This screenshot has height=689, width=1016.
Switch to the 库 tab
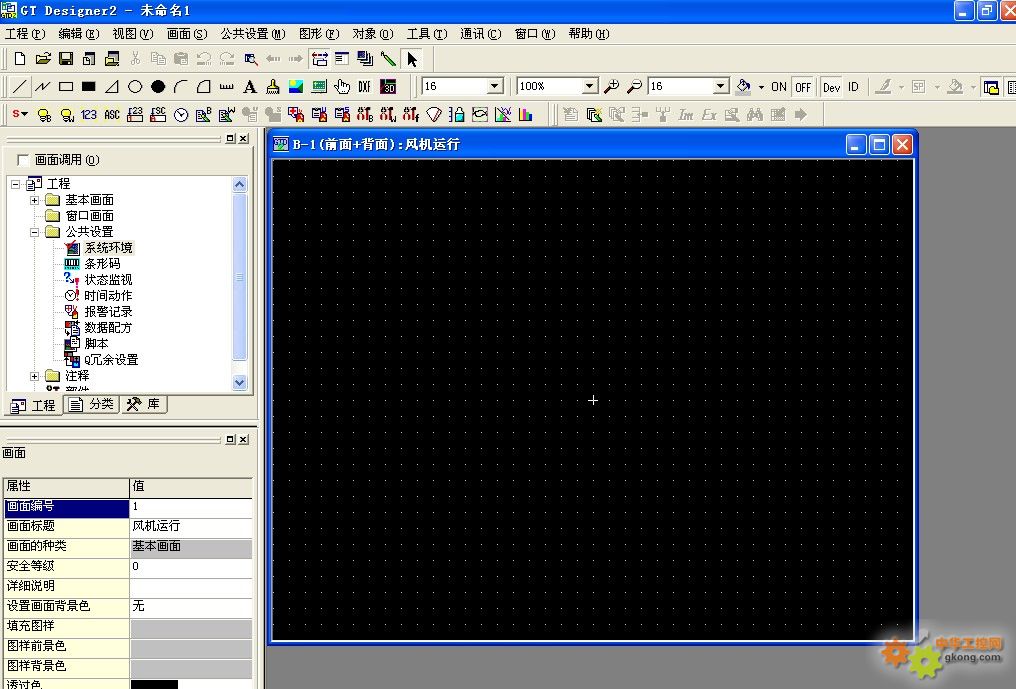click(x=144, y=404)
